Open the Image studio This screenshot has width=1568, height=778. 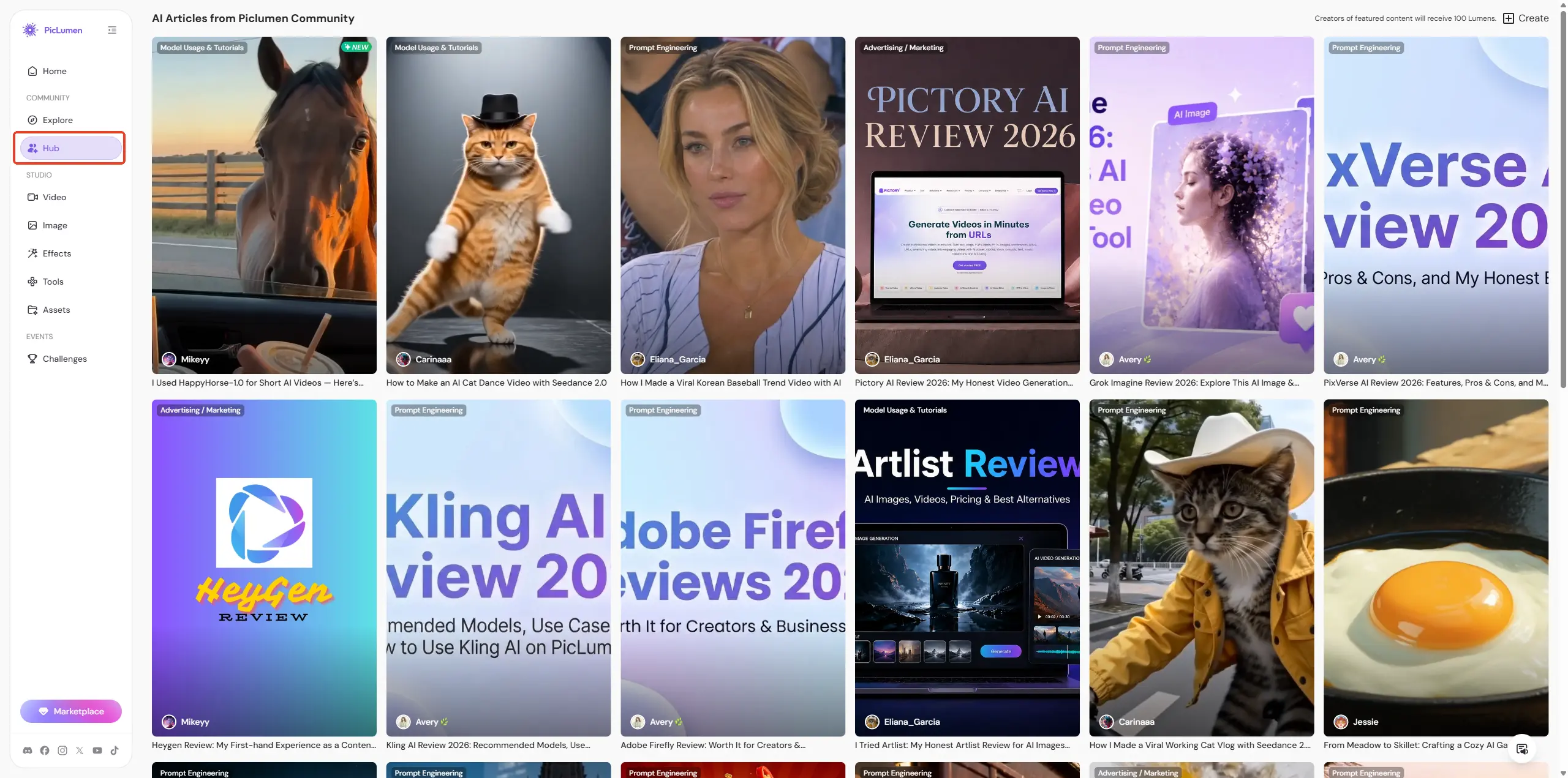(x=71, y=225)
